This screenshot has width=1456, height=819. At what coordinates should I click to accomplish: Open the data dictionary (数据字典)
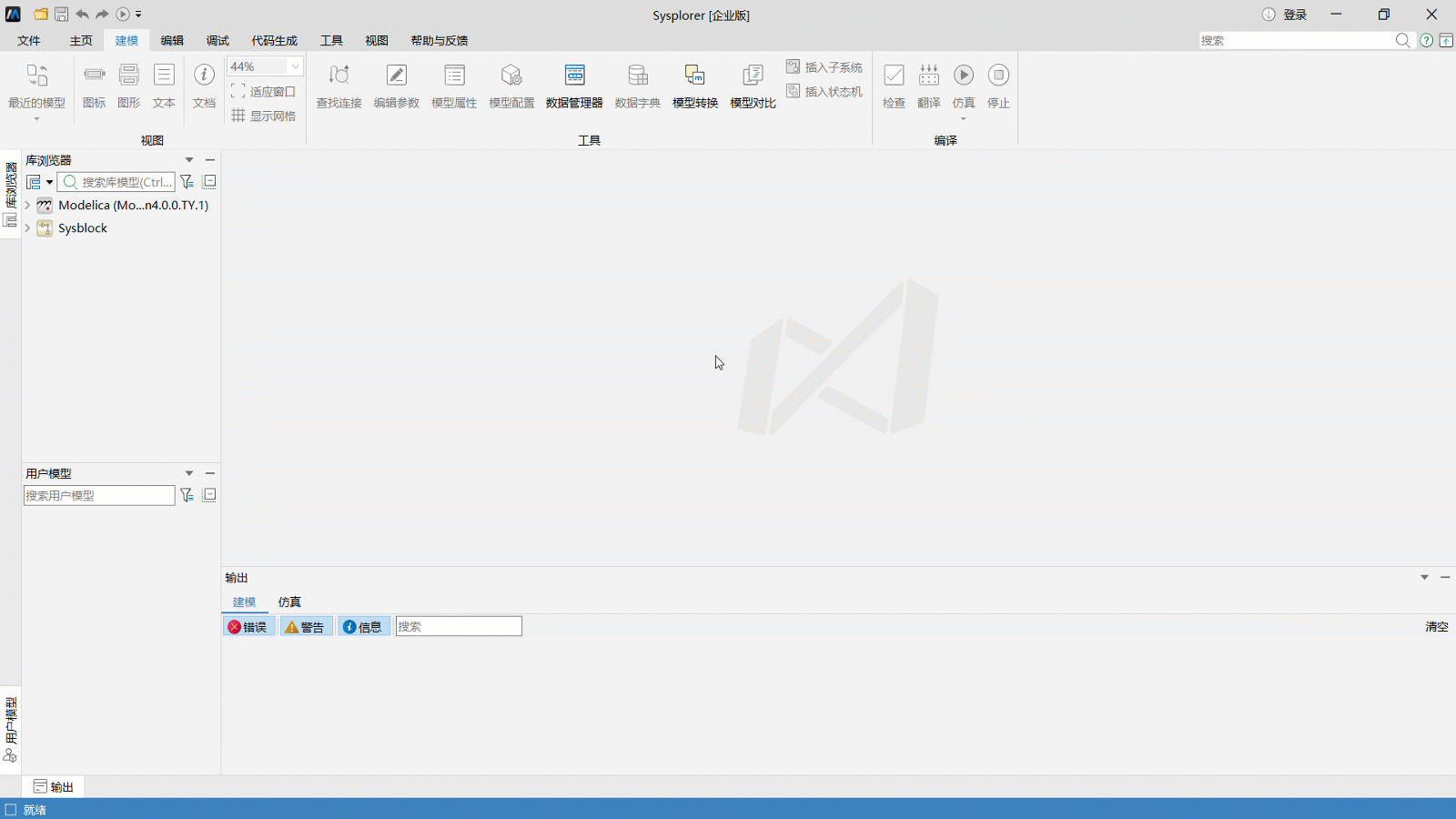[637, 86]
